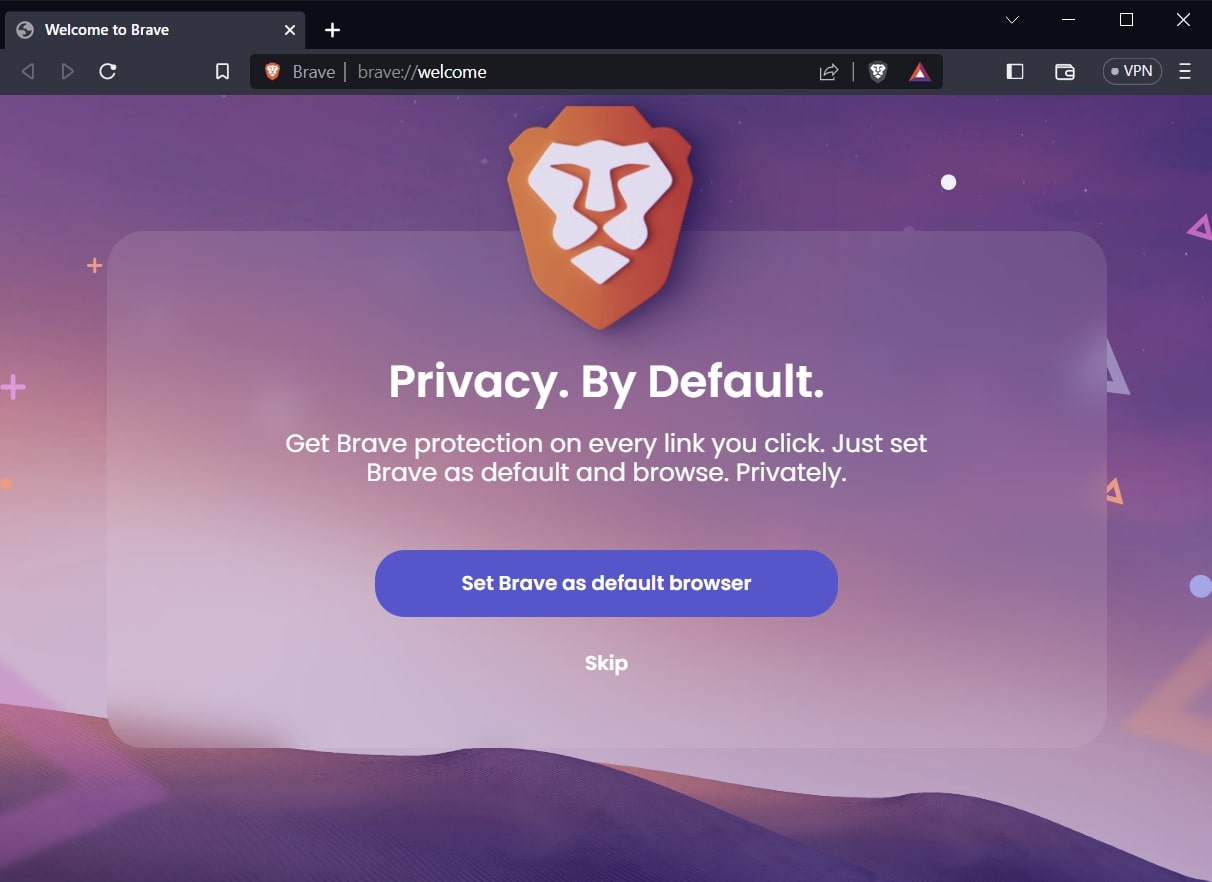Close the Welcome to Brave tab

click(290, 30)
